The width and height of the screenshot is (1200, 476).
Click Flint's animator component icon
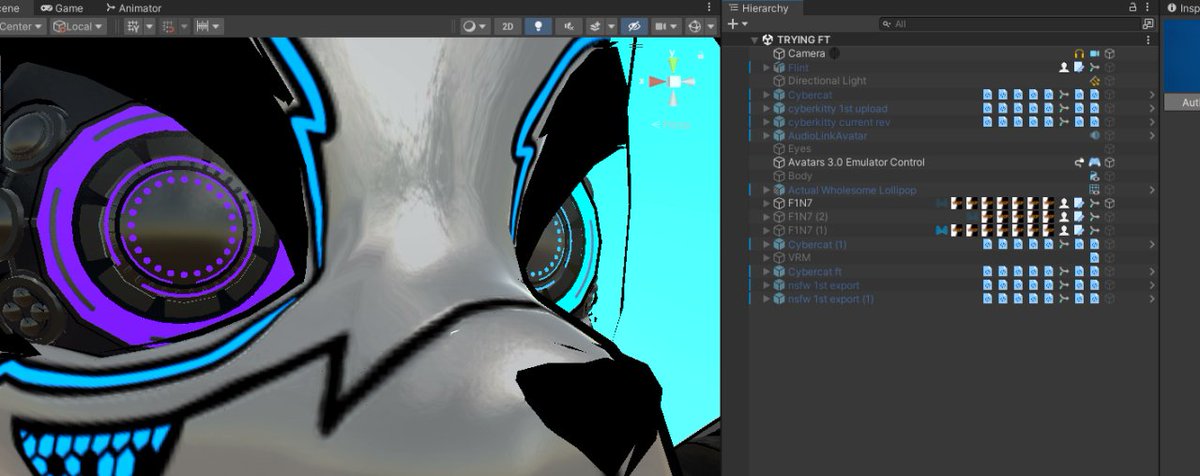[1094, 67]
